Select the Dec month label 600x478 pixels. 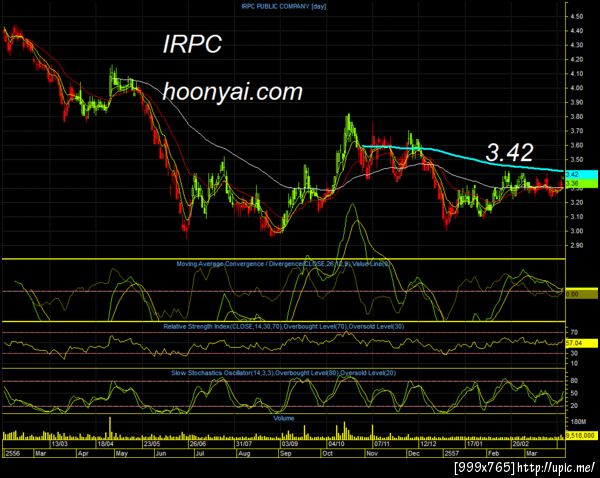[x=414, y=454]
